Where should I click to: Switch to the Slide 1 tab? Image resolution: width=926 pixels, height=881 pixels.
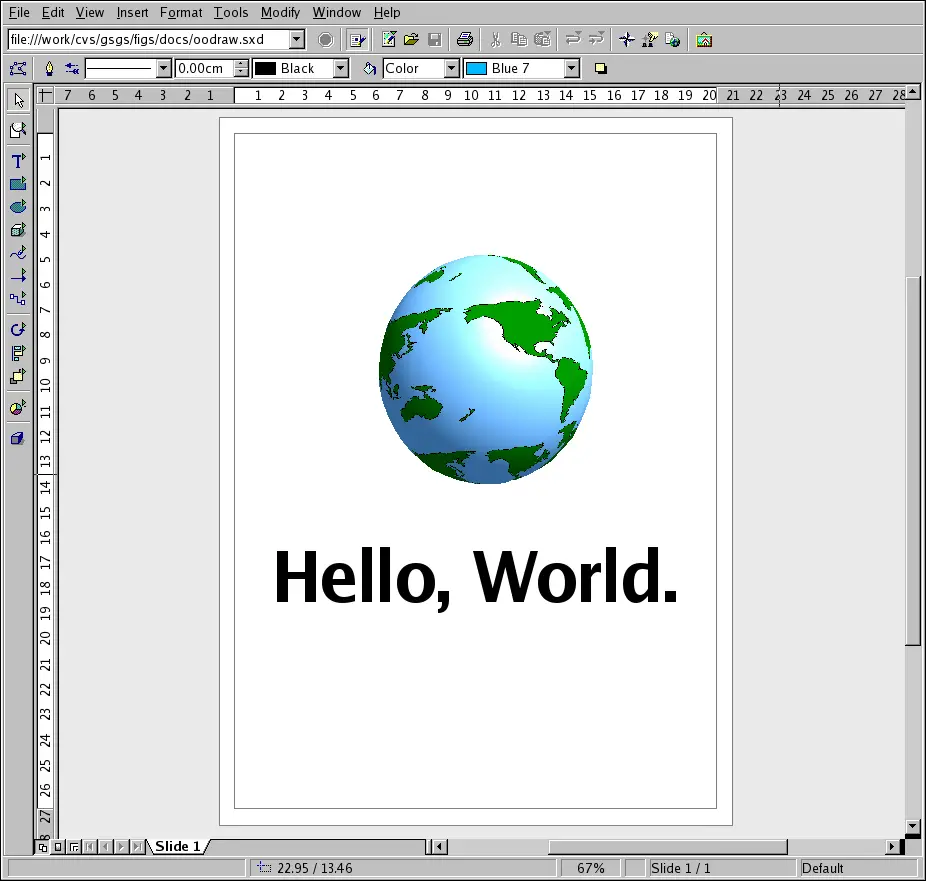click(178, 846)
